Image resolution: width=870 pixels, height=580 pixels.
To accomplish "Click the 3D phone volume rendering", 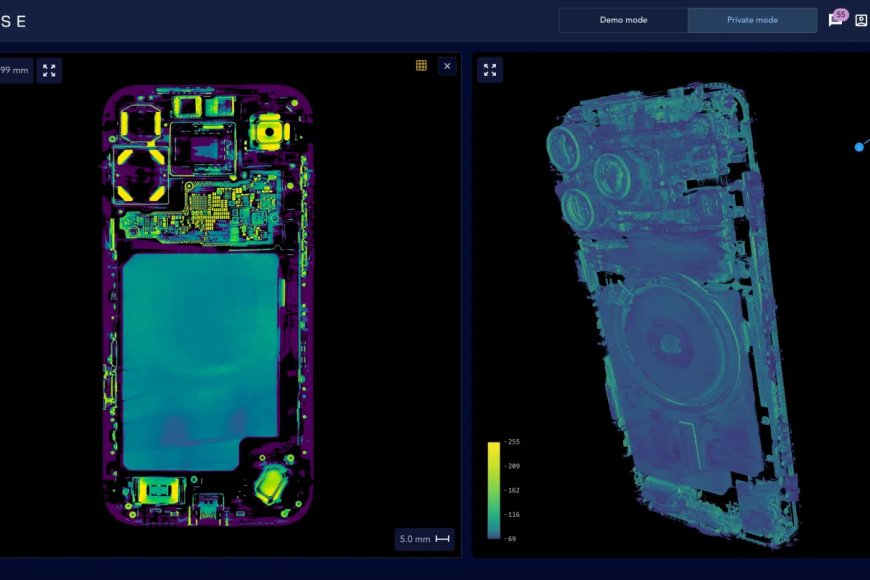I will pos(674,314).
